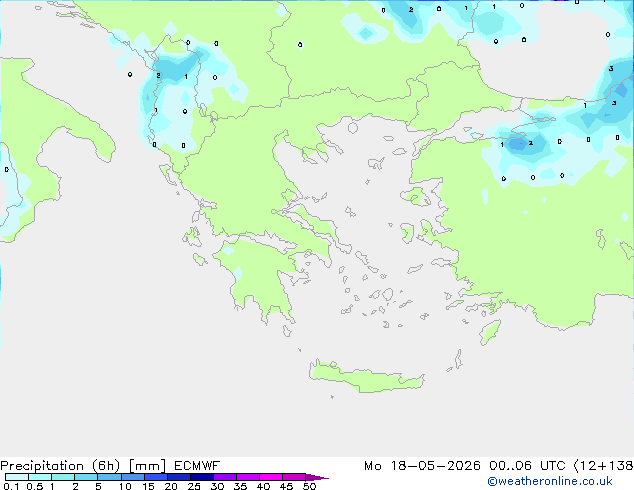Click the '00..06 UTC' time label
This screenshot has height=490, width=634.
[527, 466]
